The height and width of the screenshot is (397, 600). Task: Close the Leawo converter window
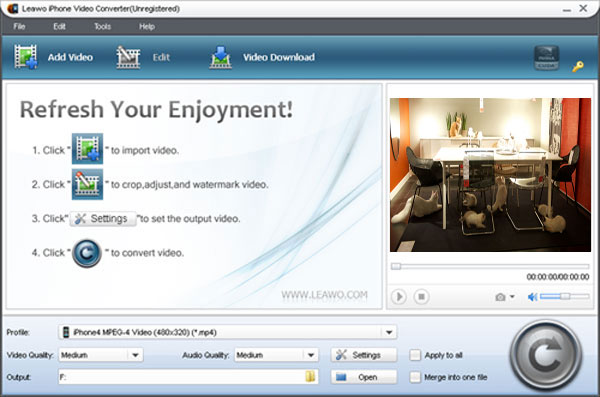(x=583, y=8)
